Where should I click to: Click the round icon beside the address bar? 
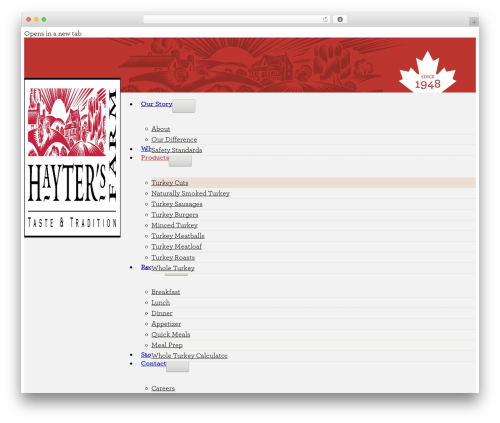pos(340,20)
